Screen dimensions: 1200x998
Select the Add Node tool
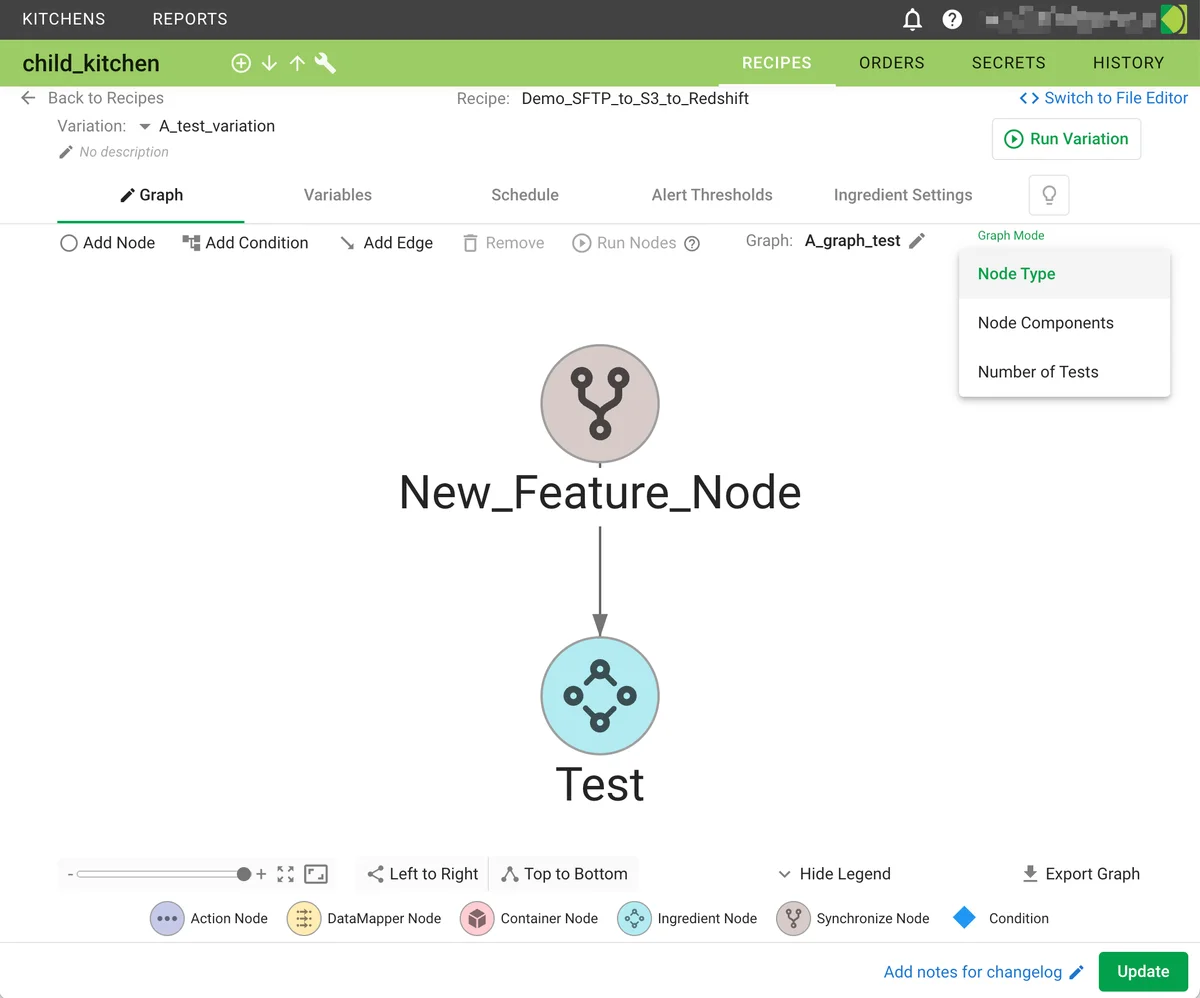(x=106, y=243)
